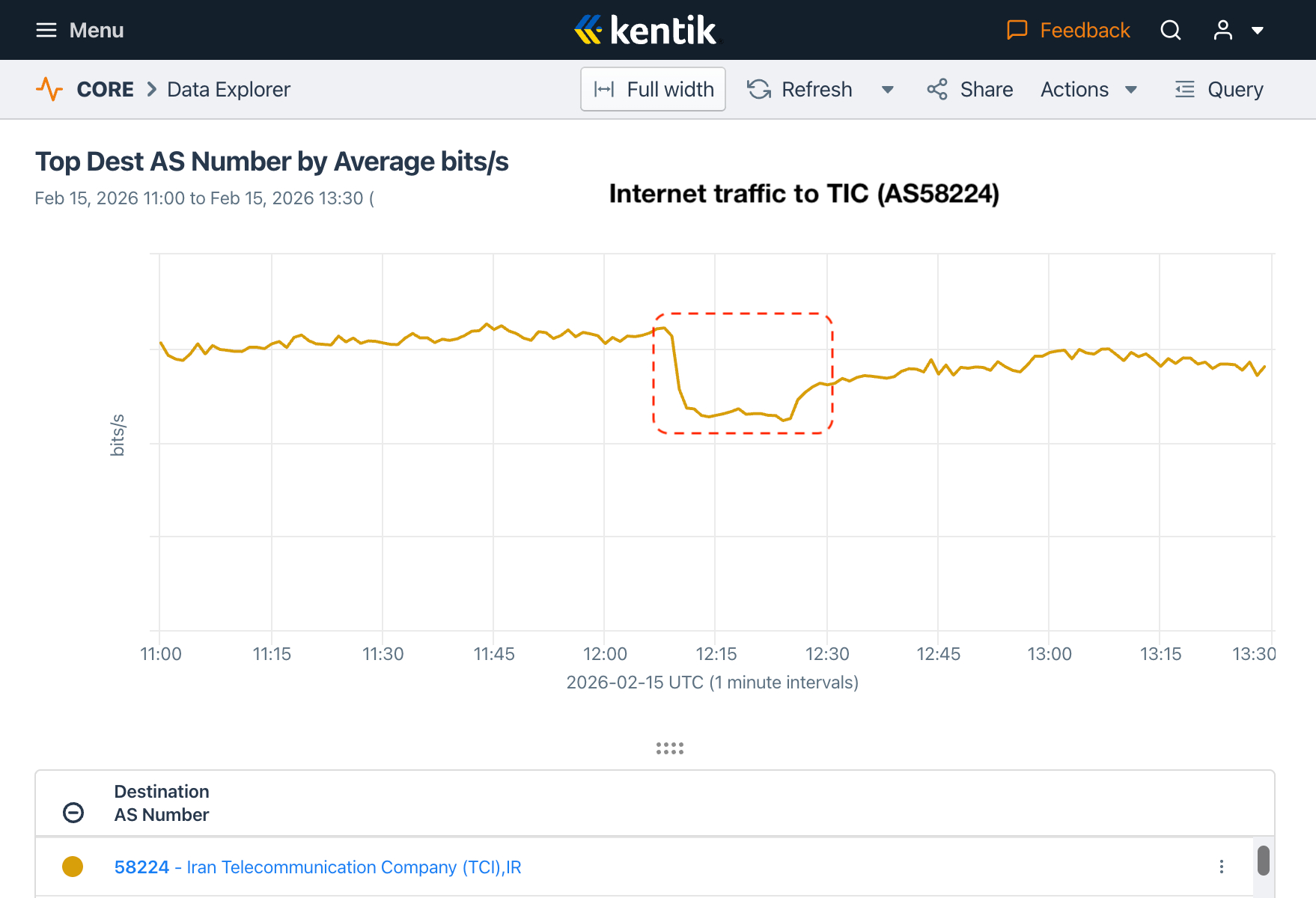Click the user profile icon
This screenshot has height=898, width=1316.
[1223, 30]
